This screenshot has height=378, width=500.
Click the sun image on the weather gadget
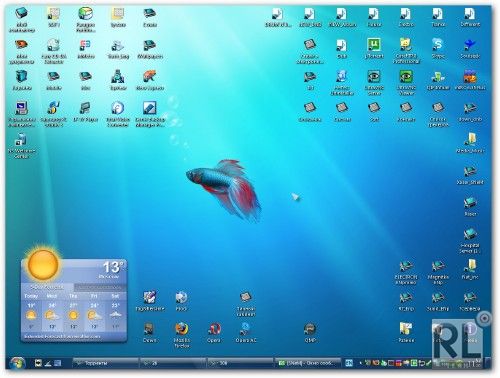(43, 264)
